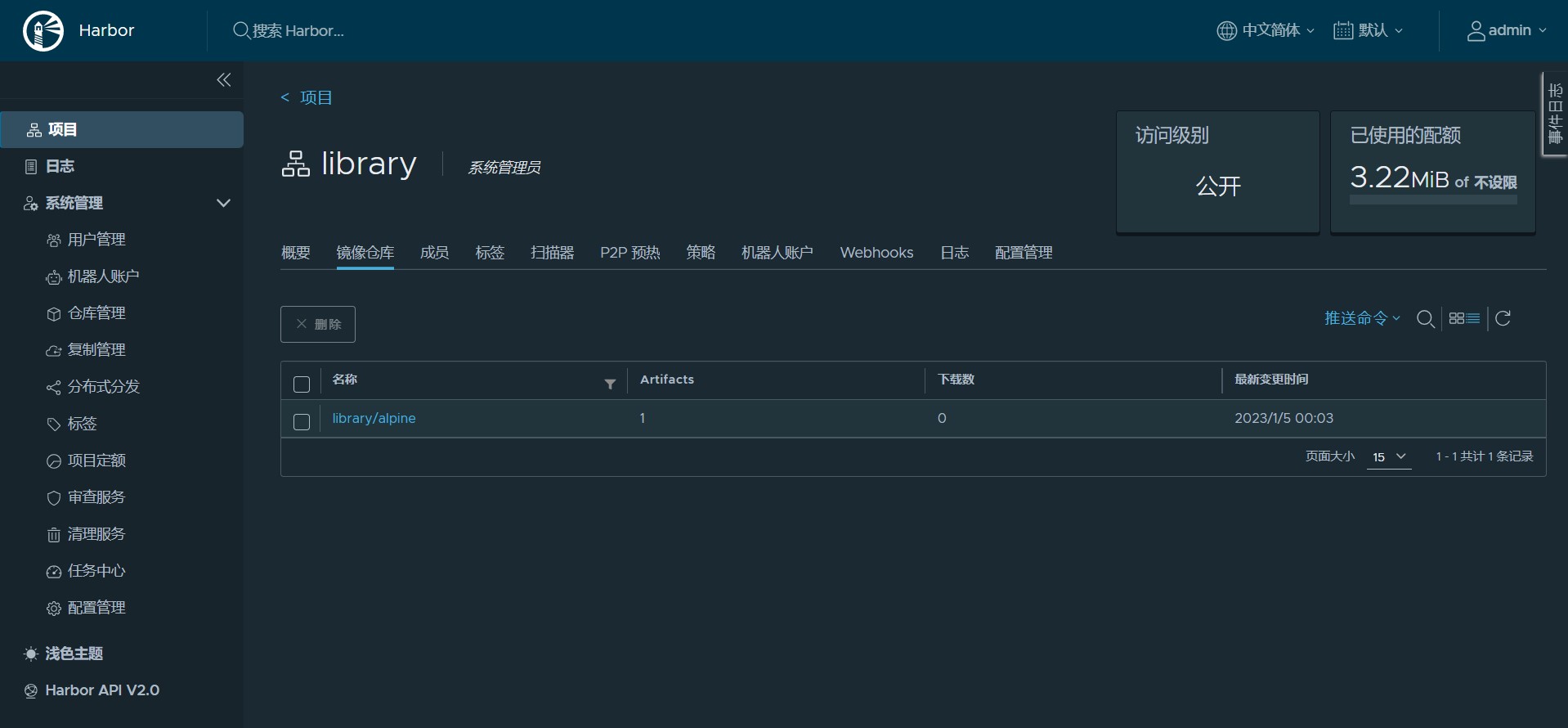Click the 2023/1/5 00:03 timestamp cell
1568x728 pixels.
(x=1284, y=418)
